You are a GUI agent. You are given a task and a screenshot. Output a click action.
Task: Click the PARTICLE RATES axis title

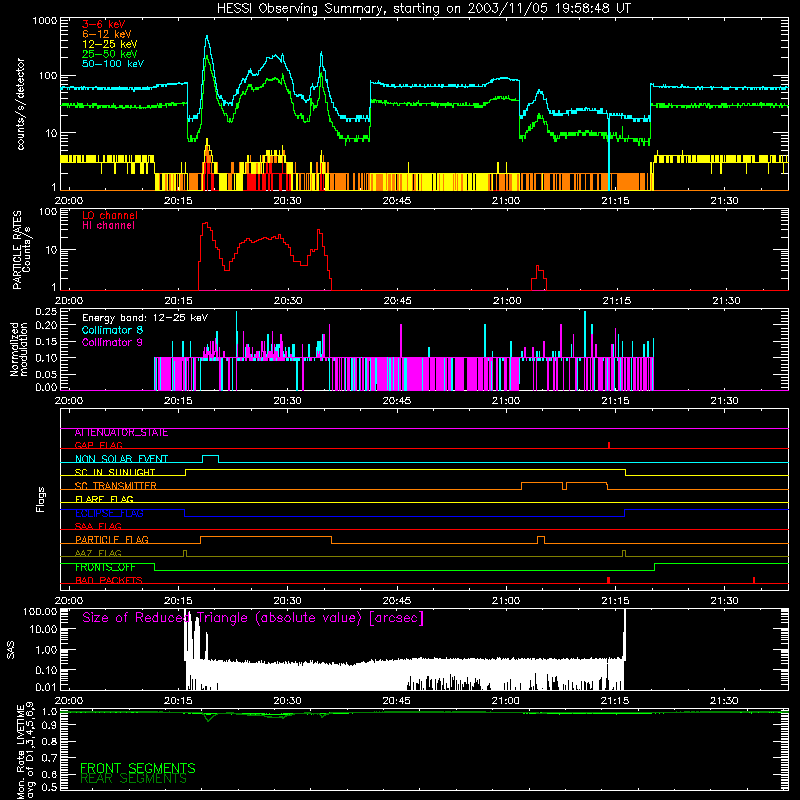coord(17,250)
